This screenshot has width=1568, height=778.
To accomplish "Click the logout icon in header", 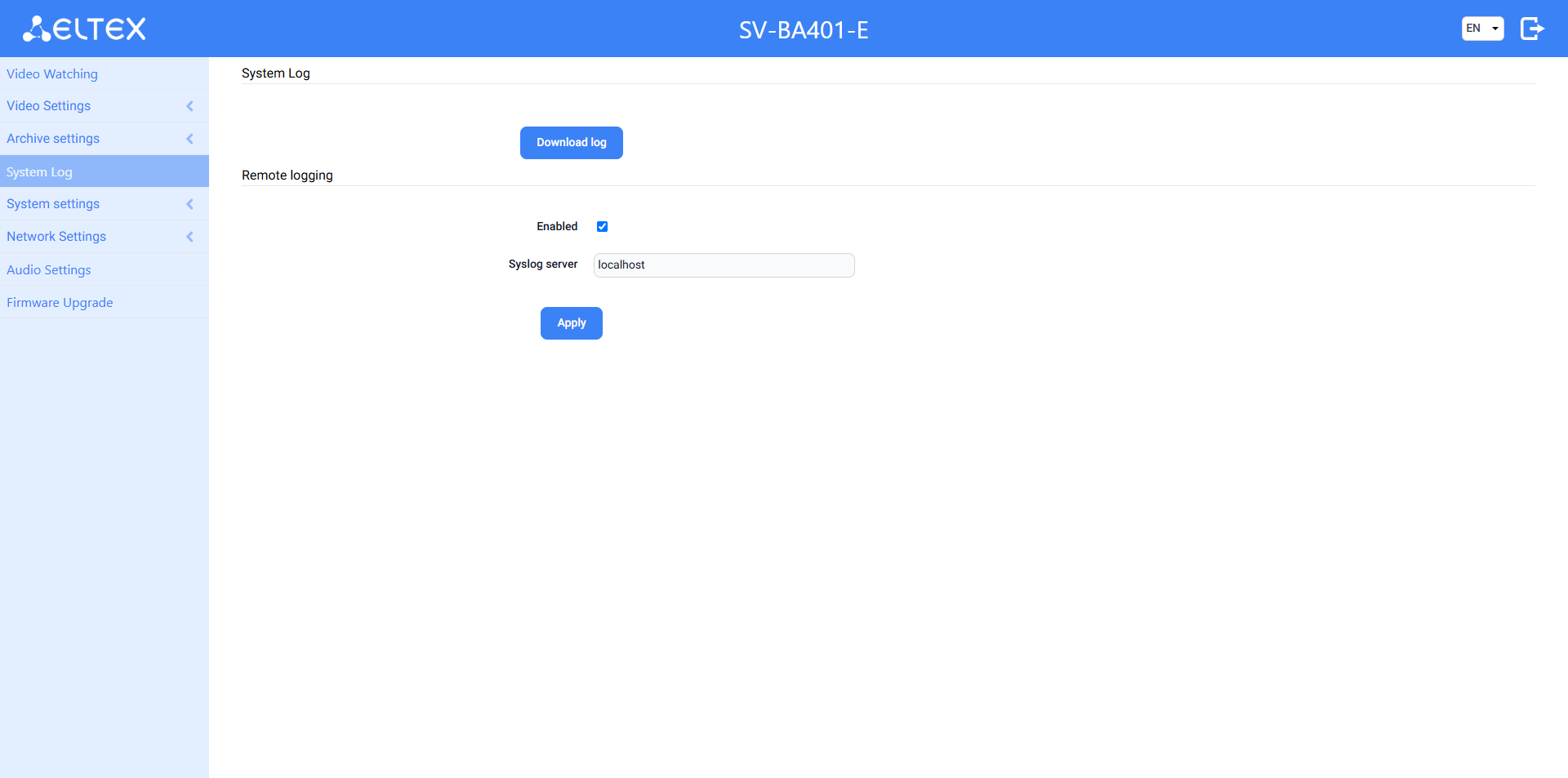I will pyautogui.click(x=1531, y=29).
